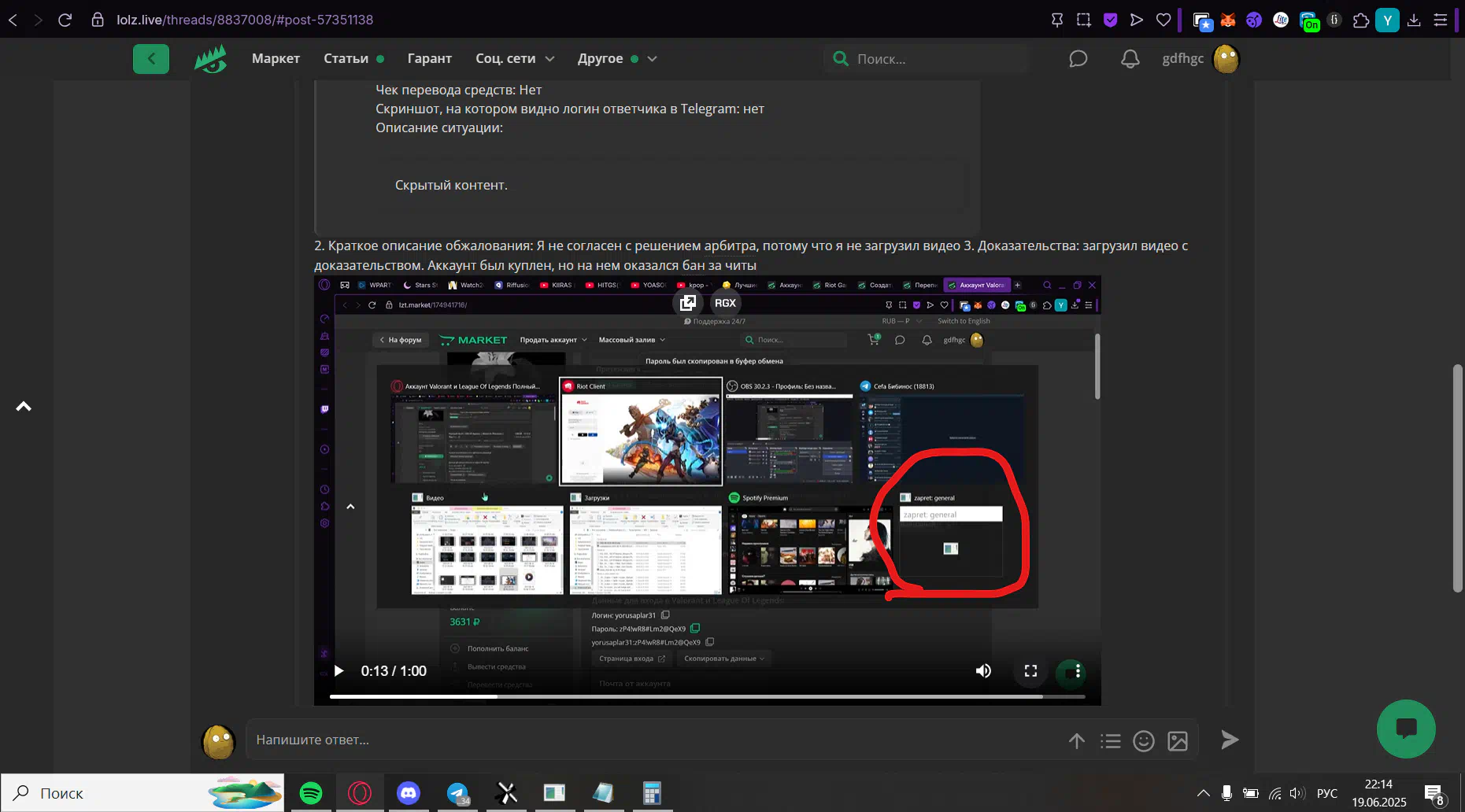Click the page address bar URL
The width and height of the screenshot is (1465, 812).
(245, 20)
